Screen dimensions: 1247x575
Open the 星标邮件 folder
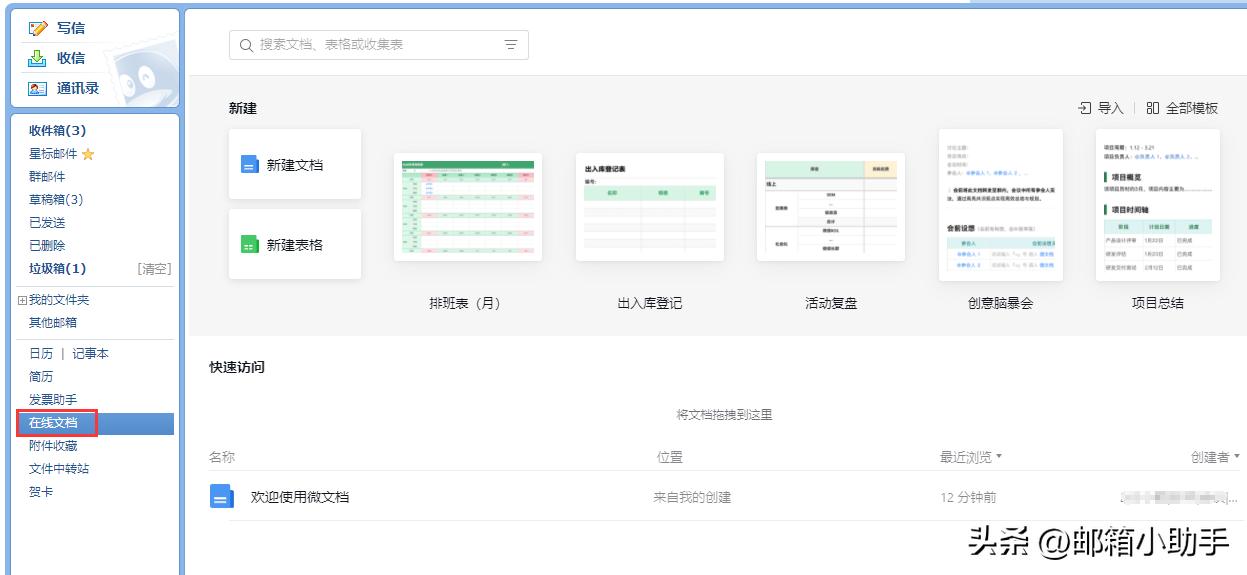pyautogui.click(x=53, y=154)
